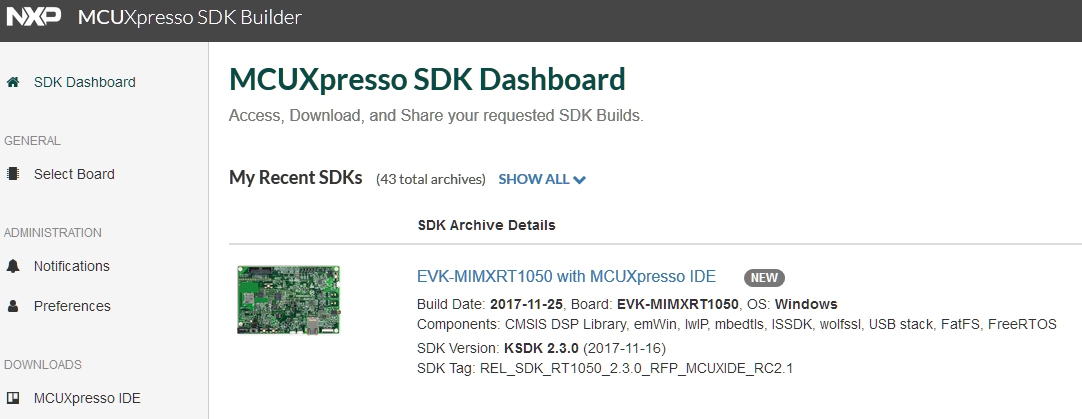The width and height of the screenshot is (1082, 419).
Task: Click the NEW badge on the SDK entry
Action: 764,277
